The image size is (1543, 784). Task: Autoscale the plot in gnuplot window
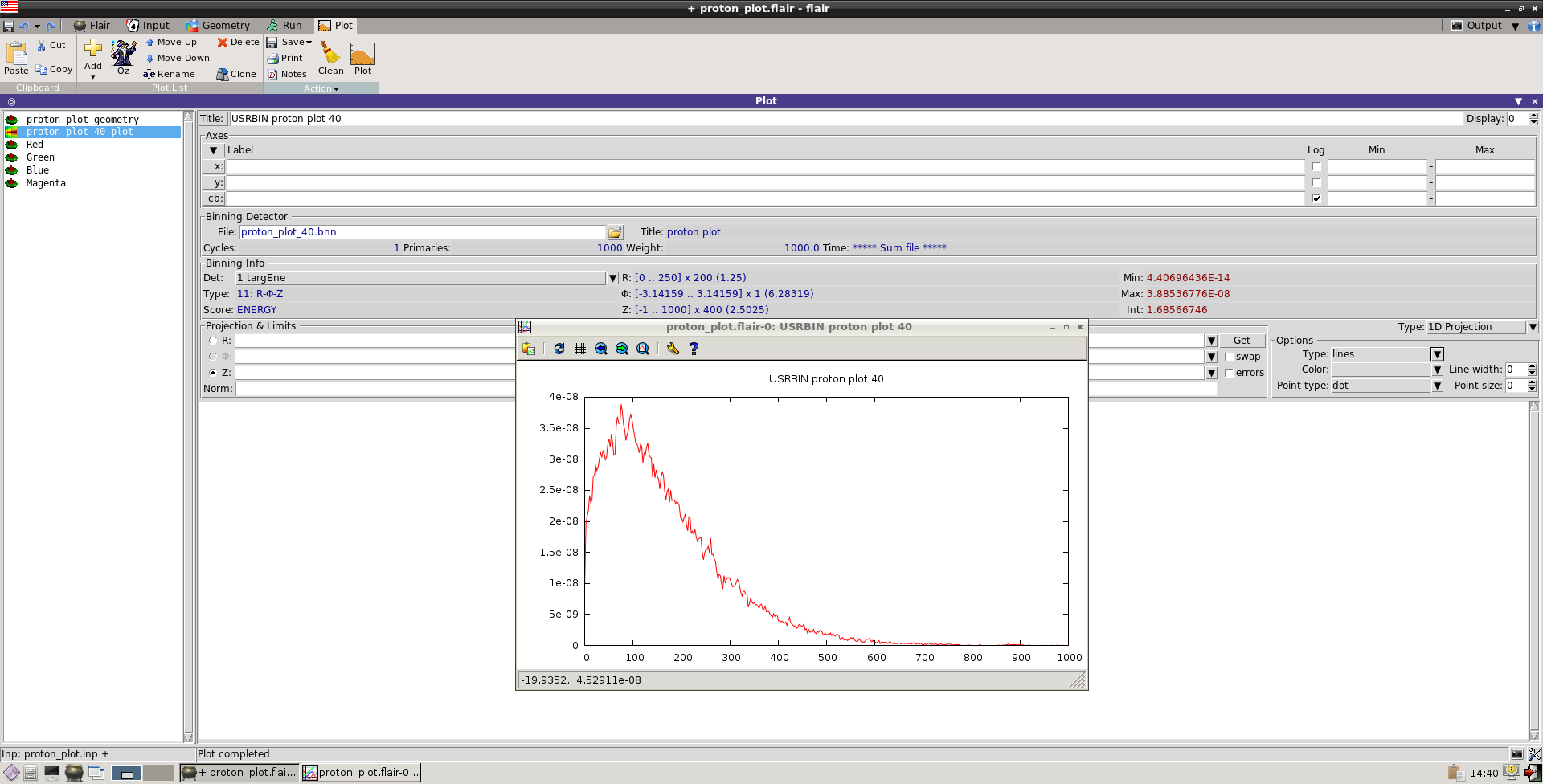[643, 349]
